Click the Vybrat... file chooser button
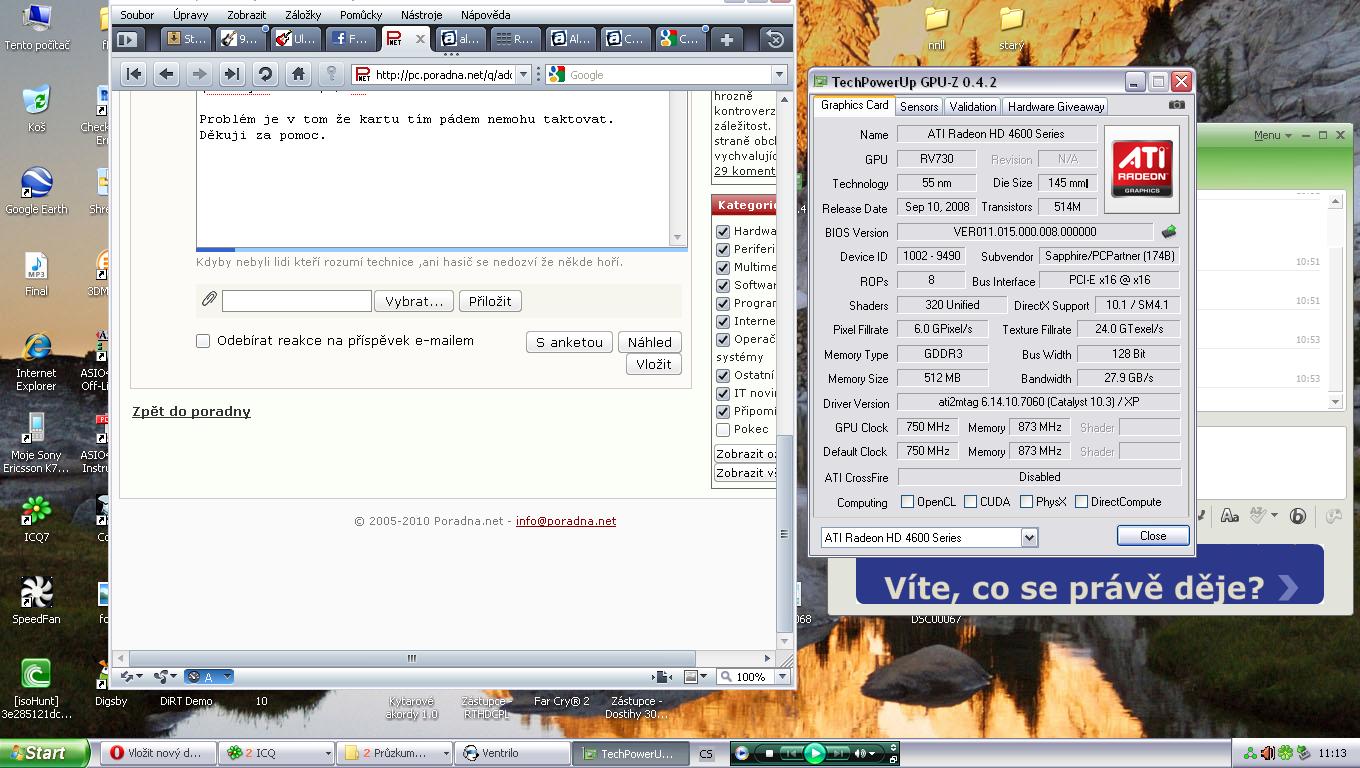Image resolution: width=1360 pixels, height=768 pixels. tap(414, 301)
